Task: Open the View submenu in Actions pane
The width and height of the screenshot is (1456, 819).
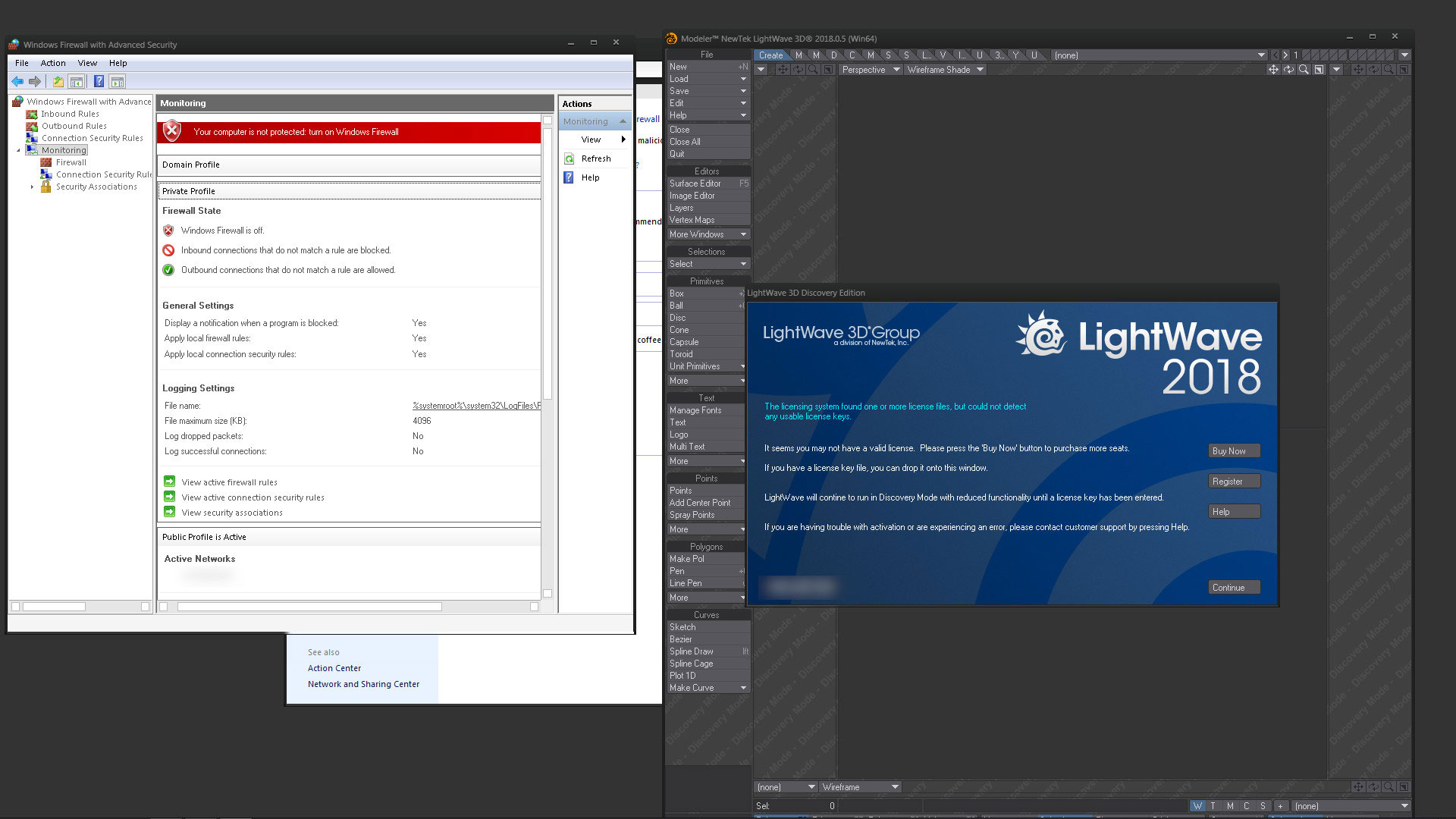Action: (x=595, y=140)
